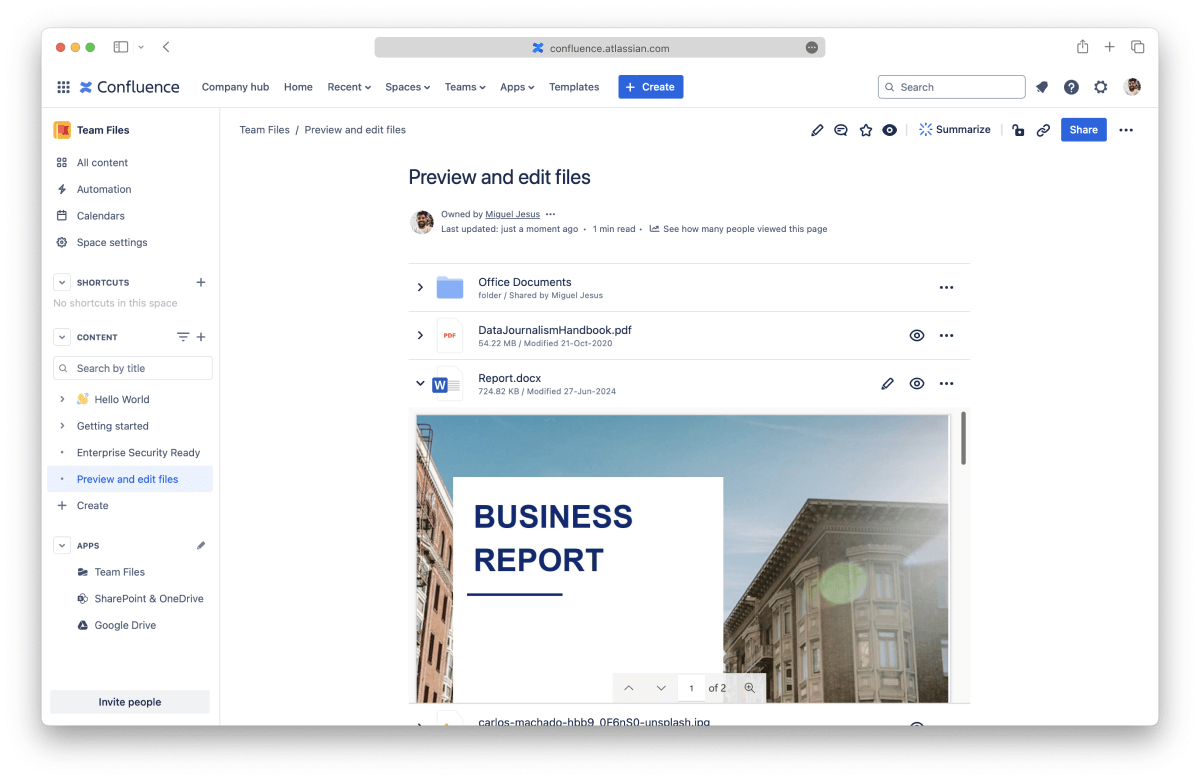Open Google Drive app

pyautogui.click(x=125, y=625)
